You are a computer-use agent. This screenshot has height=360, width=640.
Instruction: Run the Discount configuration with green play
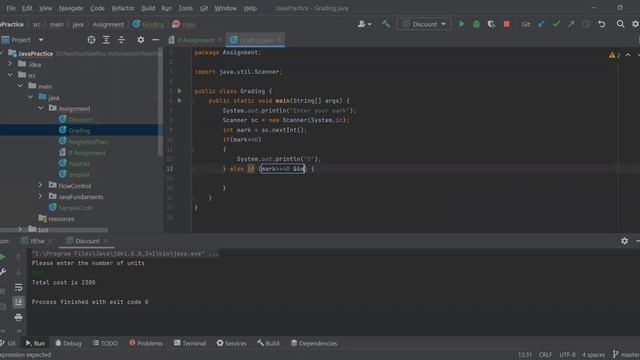click(x=461, y=24)
